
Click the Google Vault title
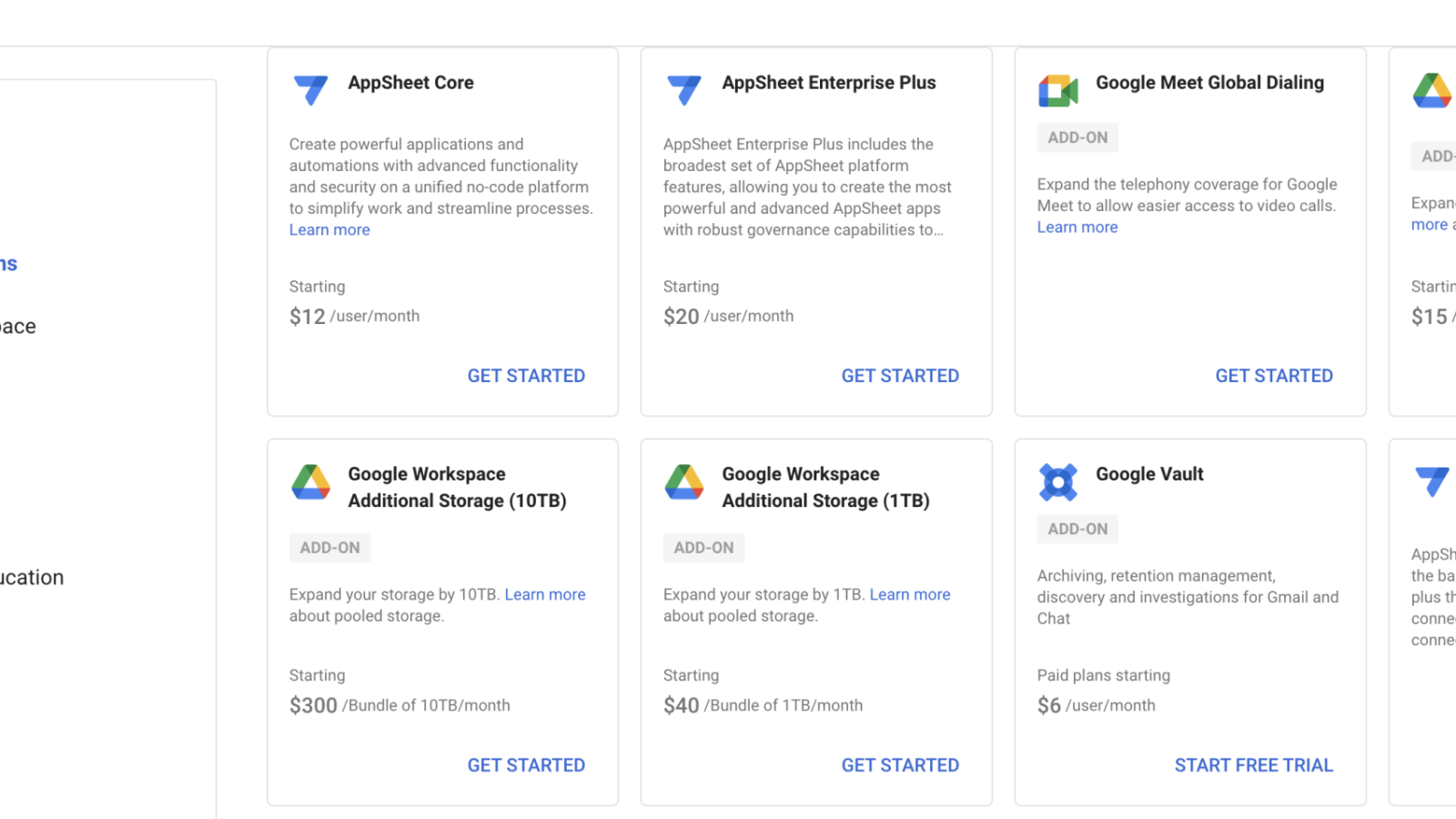[1149, 474]
